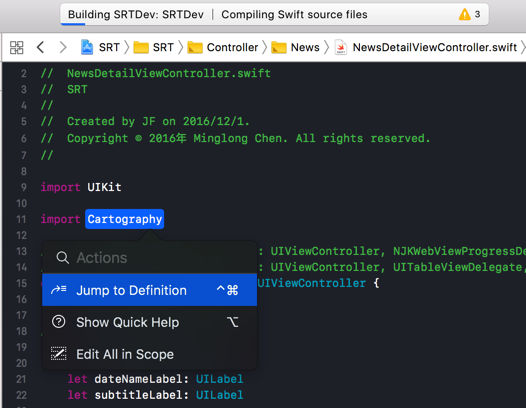Image resolution: width=526 pixels, height=408 pixels.
Task: Click the Copyright comment on line 6
Action: click(235, 138)
